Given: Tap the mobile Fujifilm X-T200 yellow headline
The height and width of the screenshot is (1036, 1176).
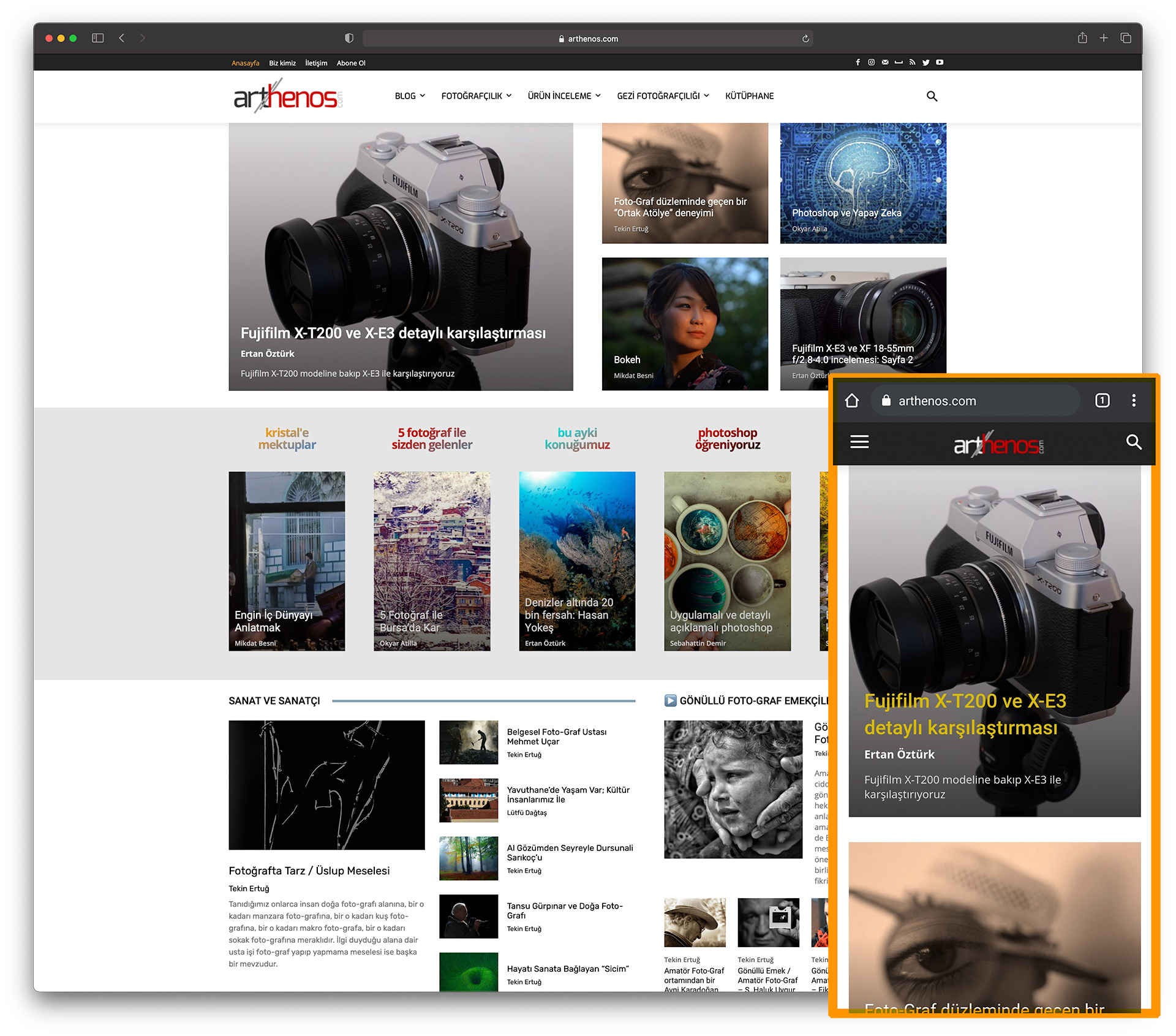Looking at the screenshot, I should [x=965, y=714].
